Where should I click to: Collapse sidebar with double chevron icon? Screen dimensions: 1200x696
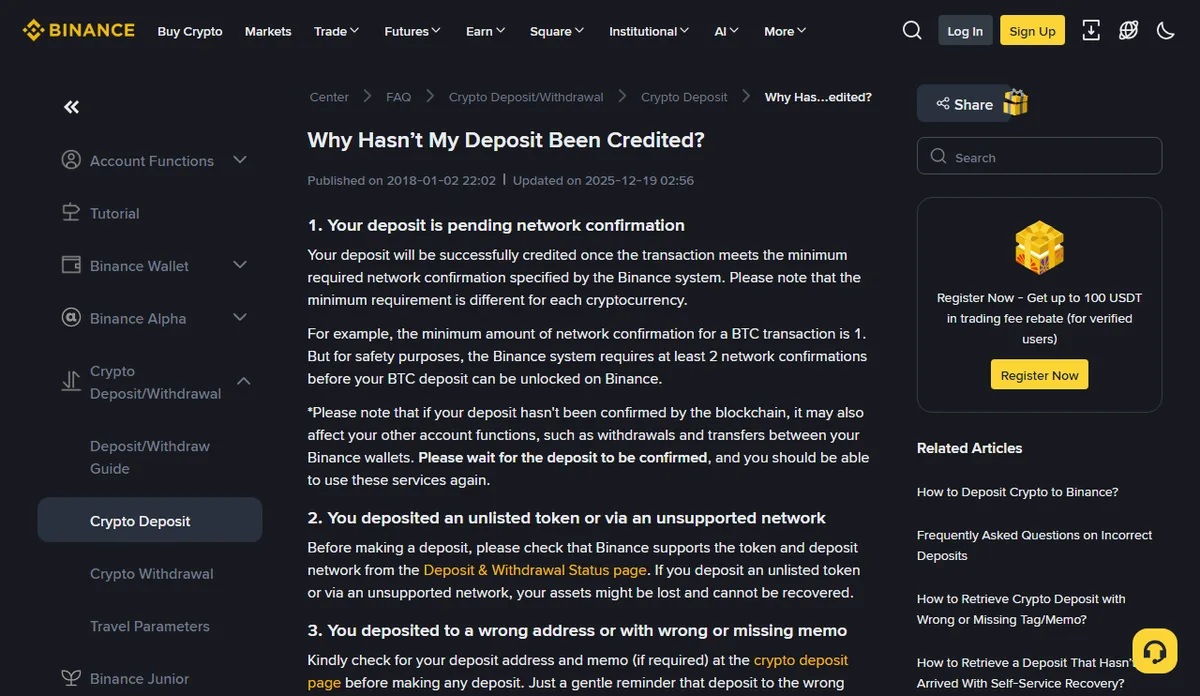(x=71, y=107)
